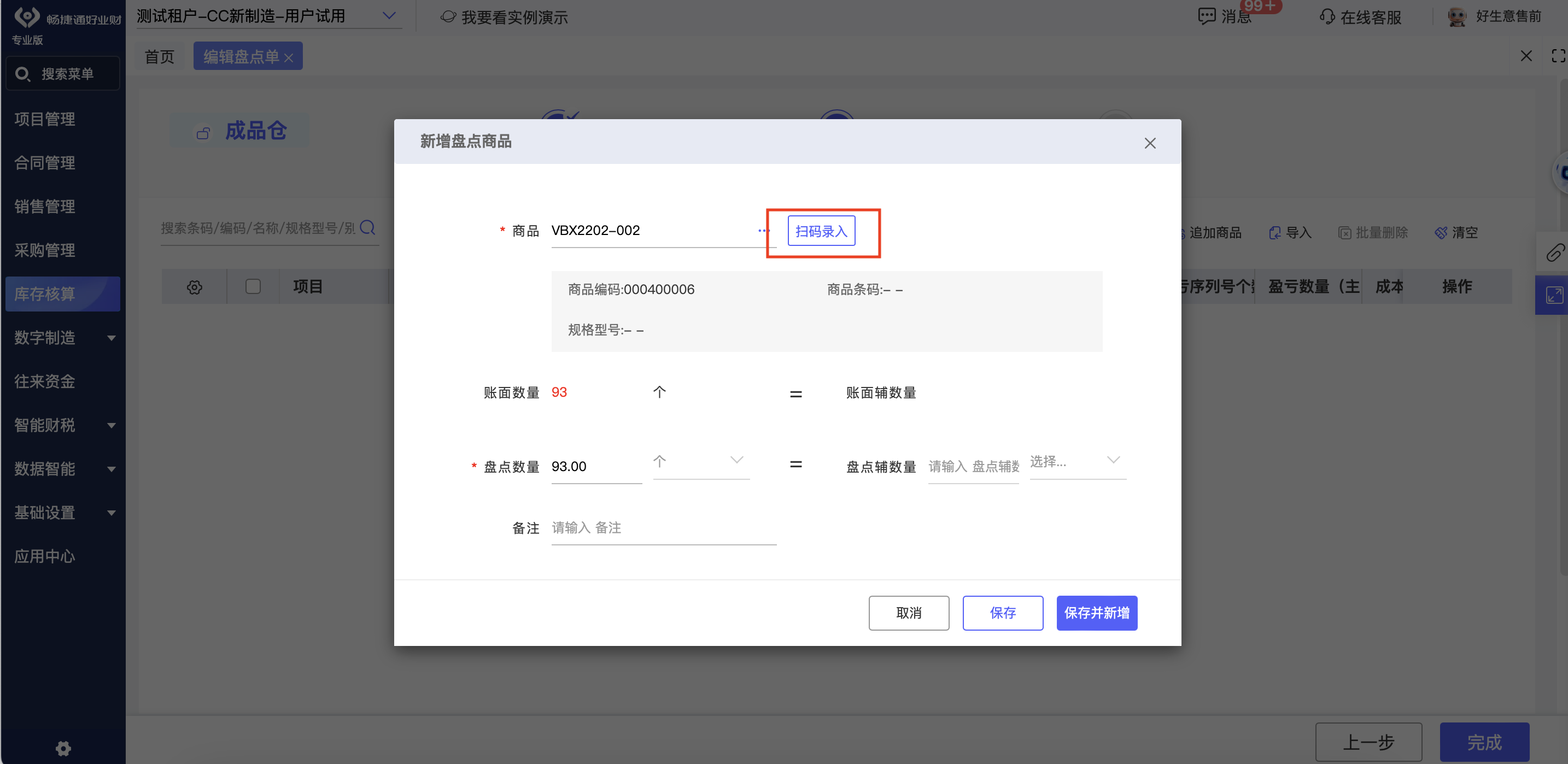Close the 新增盘点商品 dialog

coord(1149,143)
